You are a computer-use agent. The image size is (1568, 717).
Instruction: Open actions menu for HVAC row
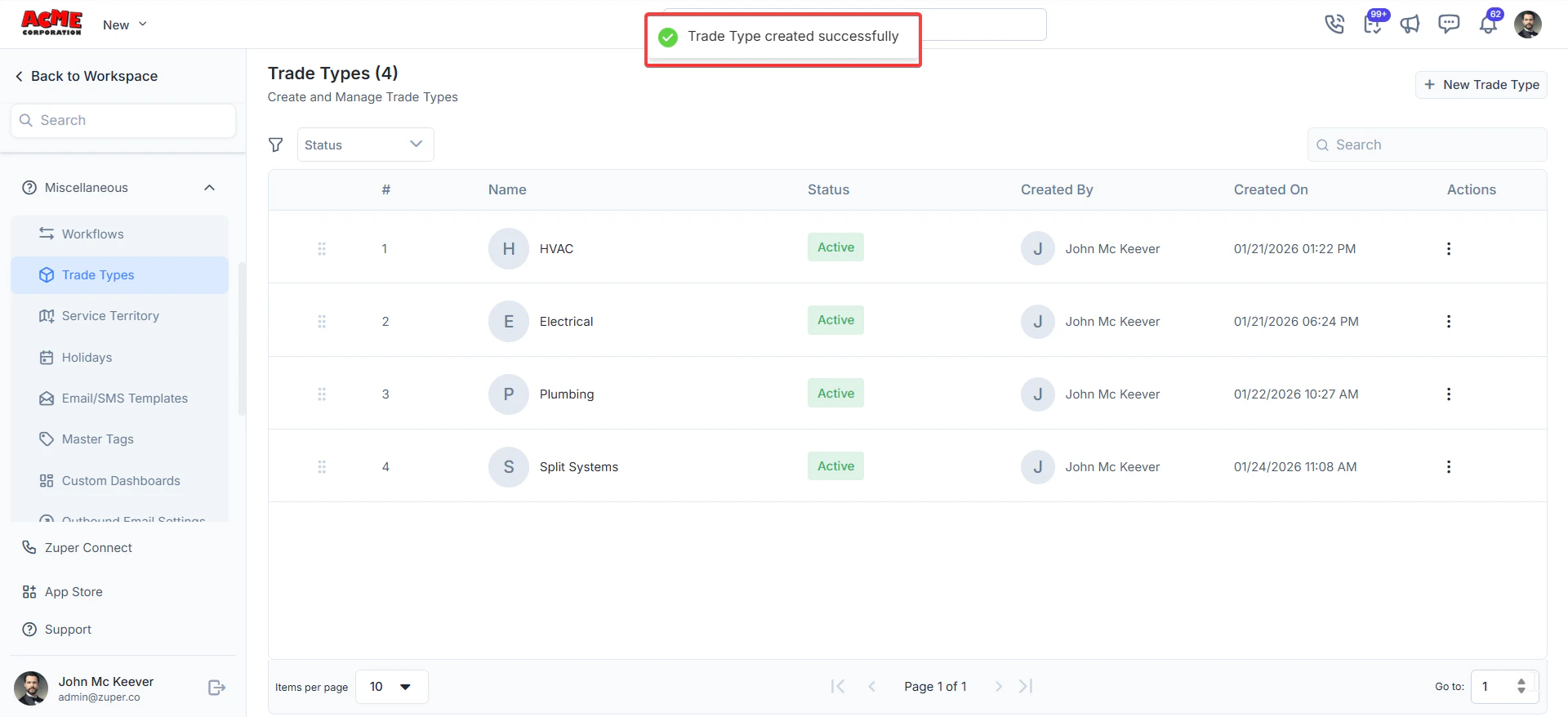click(1449, 249)
